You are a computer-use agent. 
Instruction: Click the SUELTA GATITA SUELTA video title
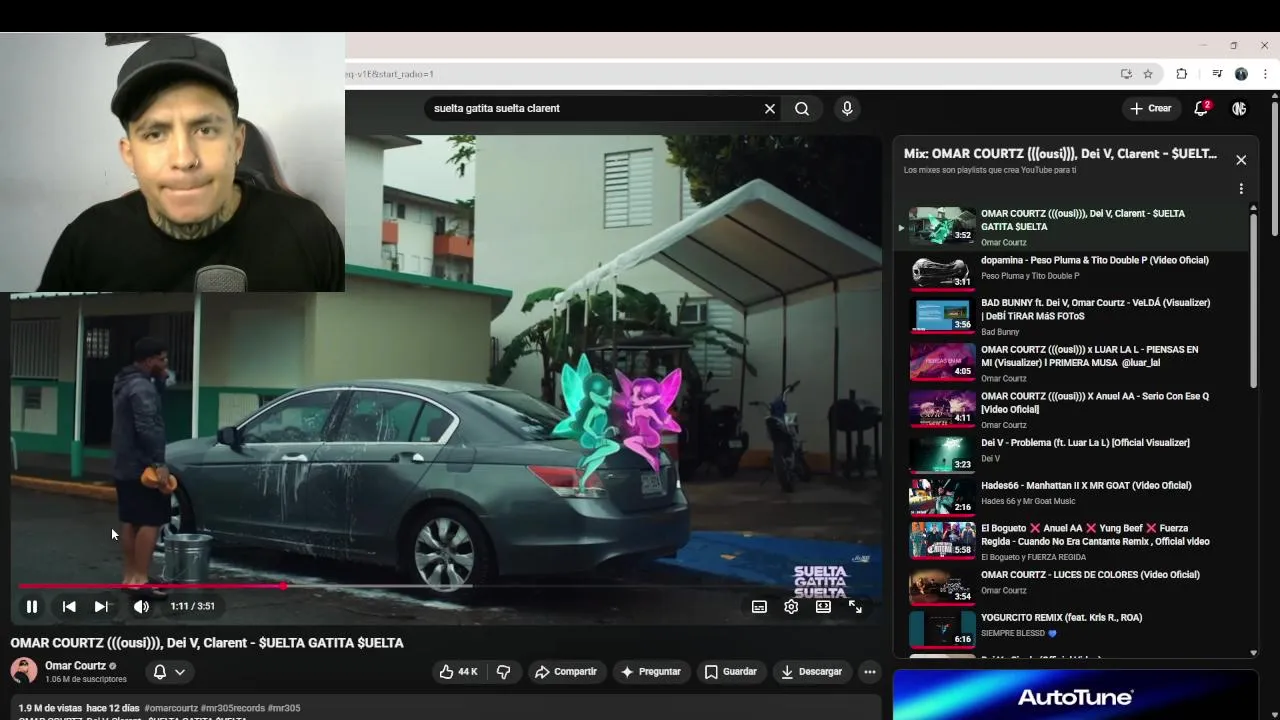207,643
